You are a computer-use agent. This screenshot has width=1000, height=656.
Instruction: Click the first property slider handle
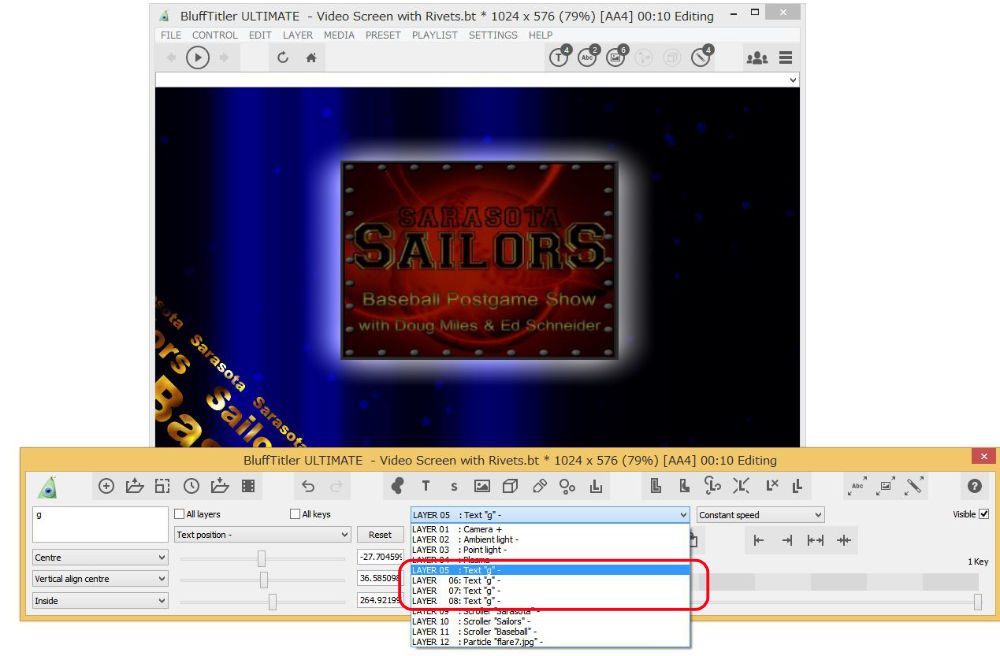pyautogui.click(x=261, y=558)
